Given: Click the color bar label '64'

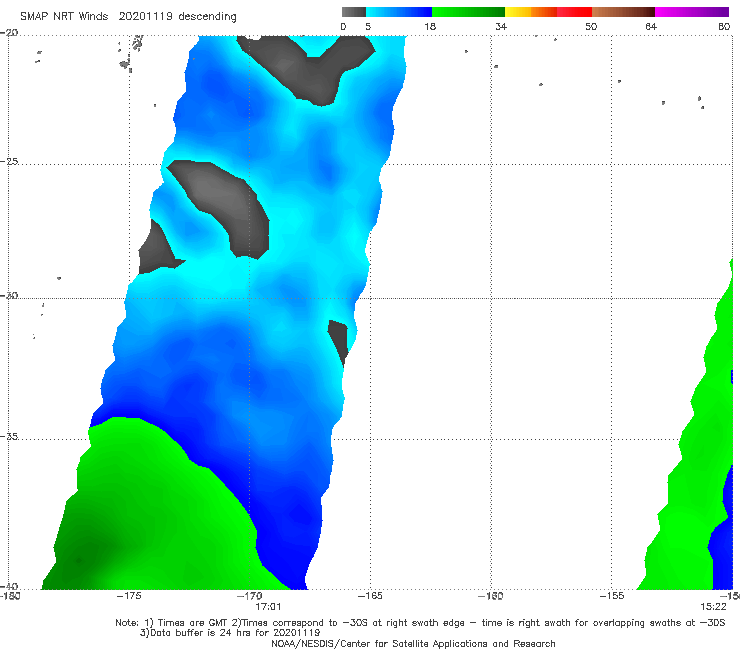Looking at the screenshot, I should click(x=651, y=27).
